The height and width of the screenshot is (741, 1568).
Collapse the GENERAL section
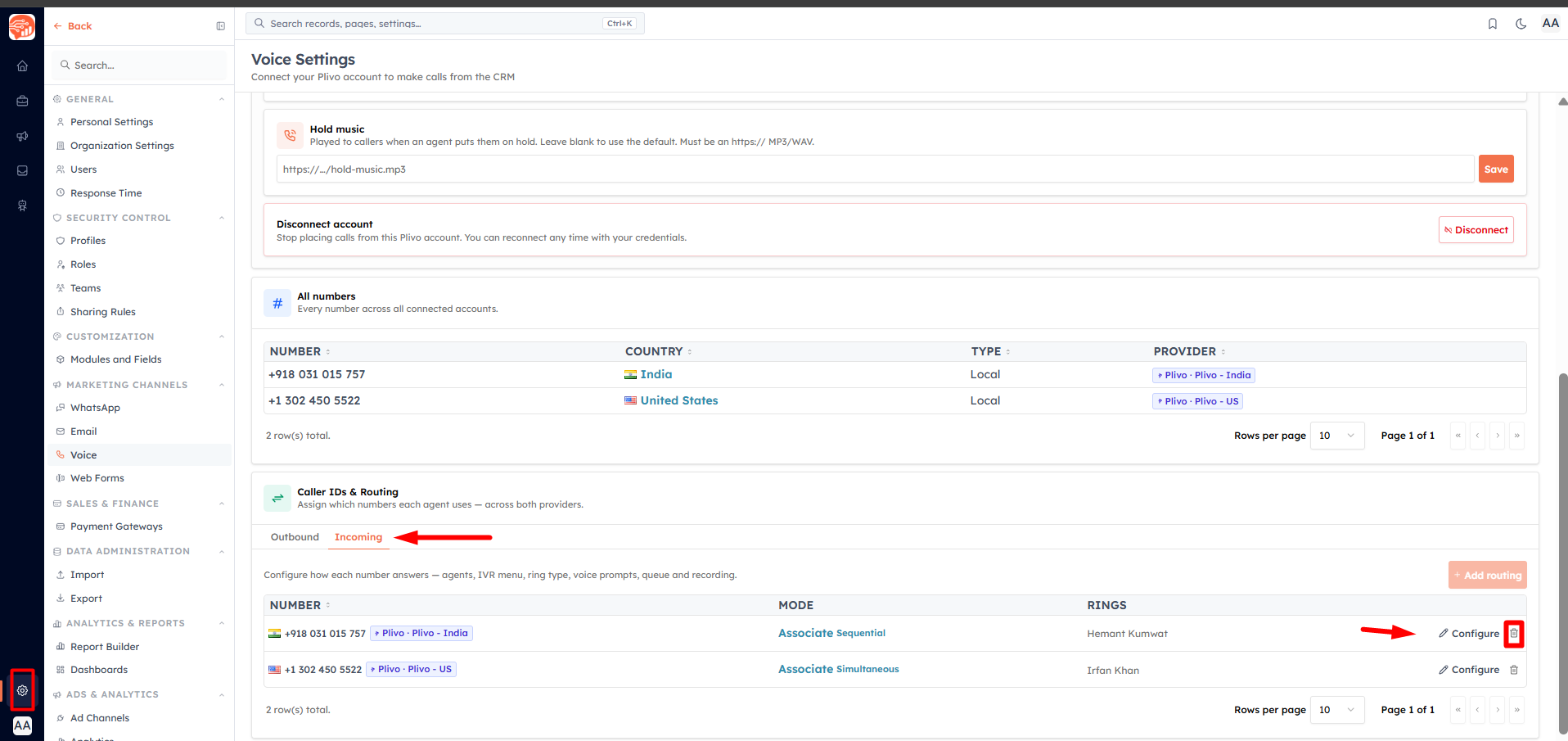(x=222, y=99)
